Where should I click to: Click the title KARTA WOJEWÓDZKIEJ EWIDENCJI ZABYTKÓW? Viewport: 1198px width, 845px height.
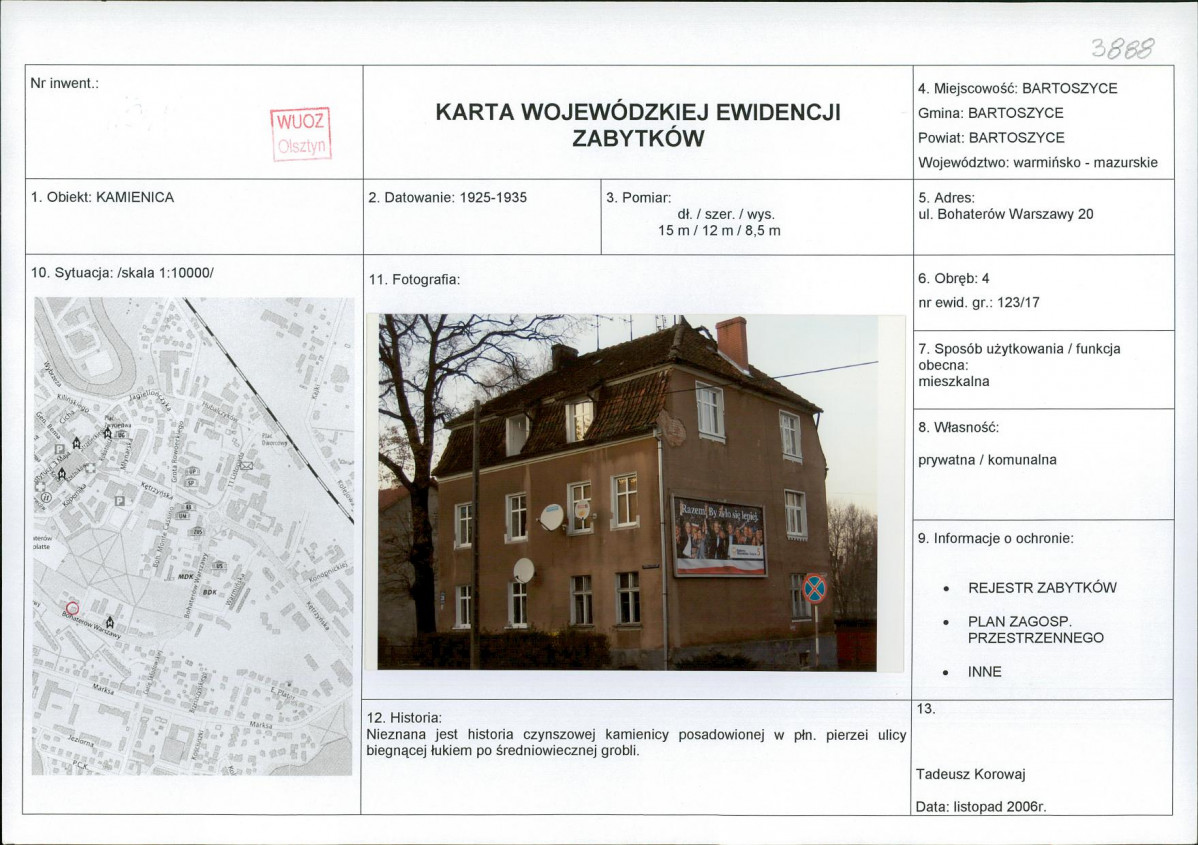coord(638,125)
